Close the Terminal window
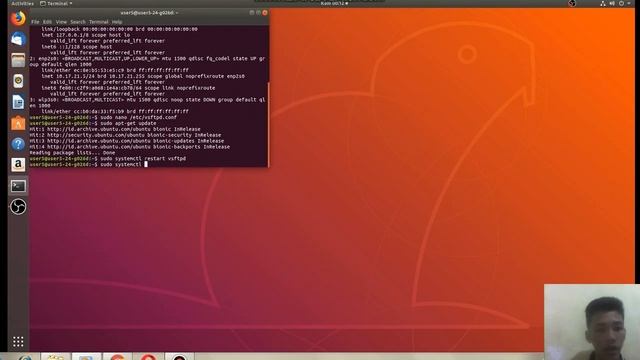The image size is (640, 360). tap(265, 13)
